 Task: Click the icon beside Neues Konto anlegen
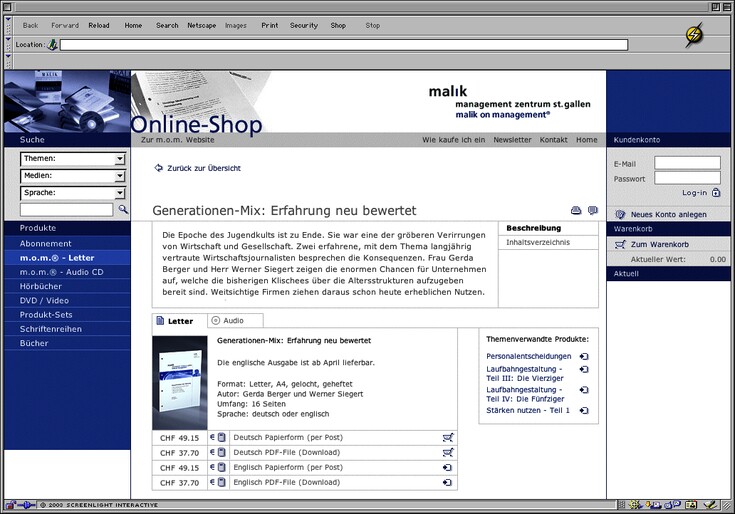click(x=620, y=214)
